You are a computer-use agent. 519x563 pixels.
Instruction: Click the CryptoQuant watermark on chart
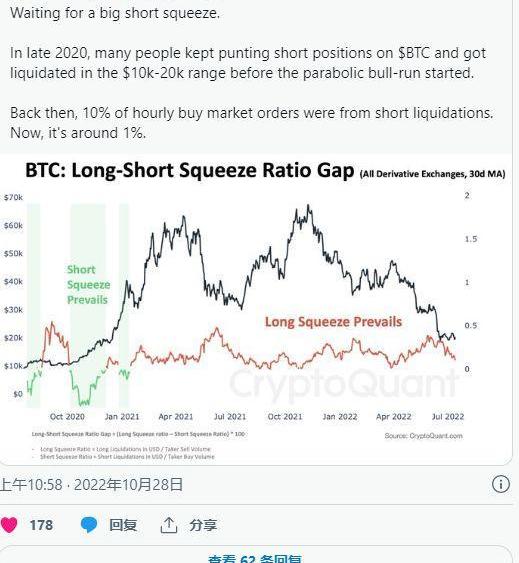pyautogui.click(x=344, y=383)
